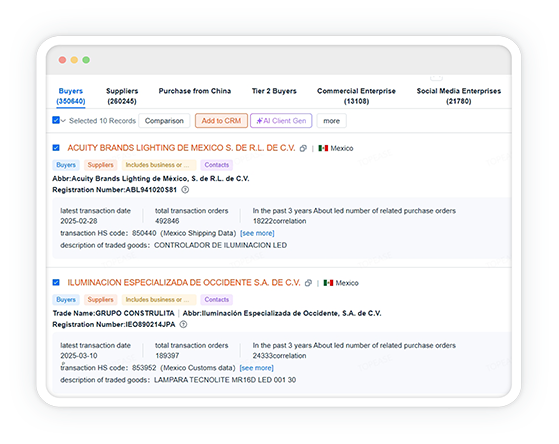
Task: Click the help icon beside ABL941020S81 registration number
Action: [x=185, y=190]
